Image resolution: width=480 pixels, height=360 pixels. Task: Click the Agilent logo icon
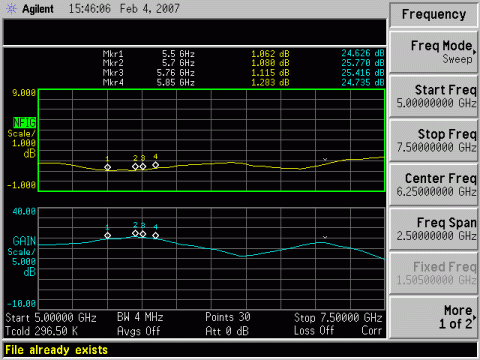coord(11,9)
